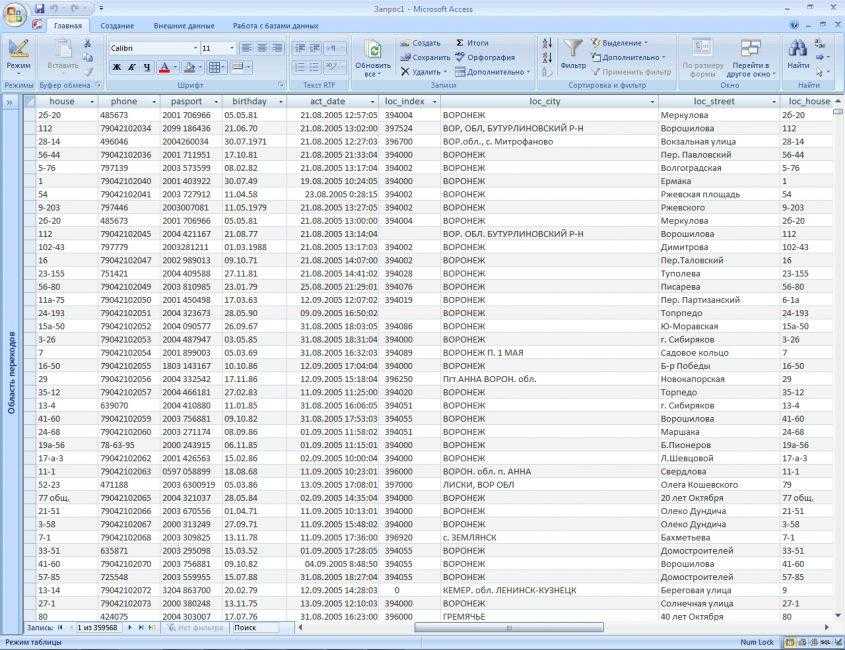Click the sort ascending icon
845x650 pixels.
point(547,43)
